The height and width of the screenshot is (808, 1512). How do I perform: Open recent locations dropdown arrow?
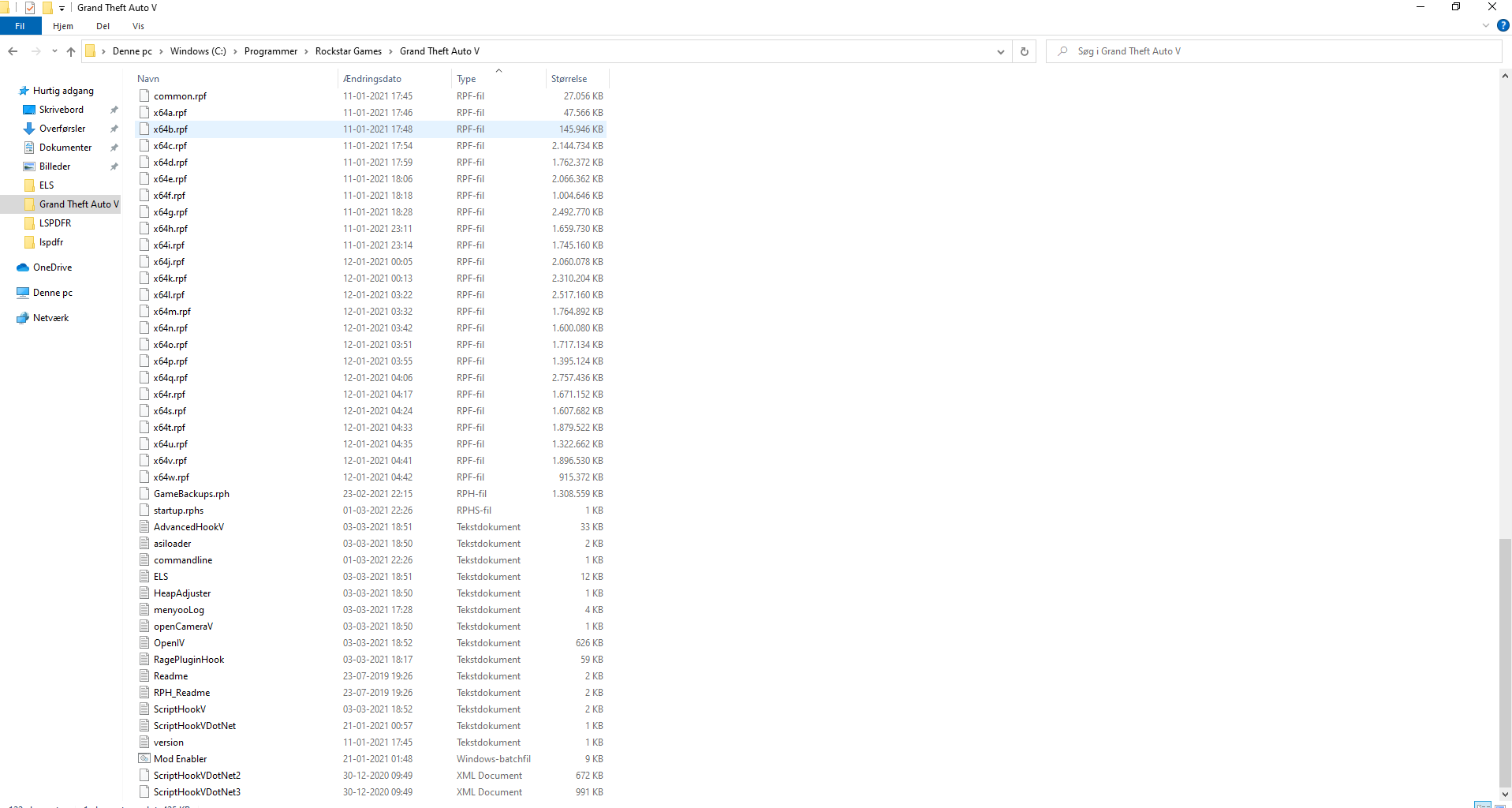(54, 51)
